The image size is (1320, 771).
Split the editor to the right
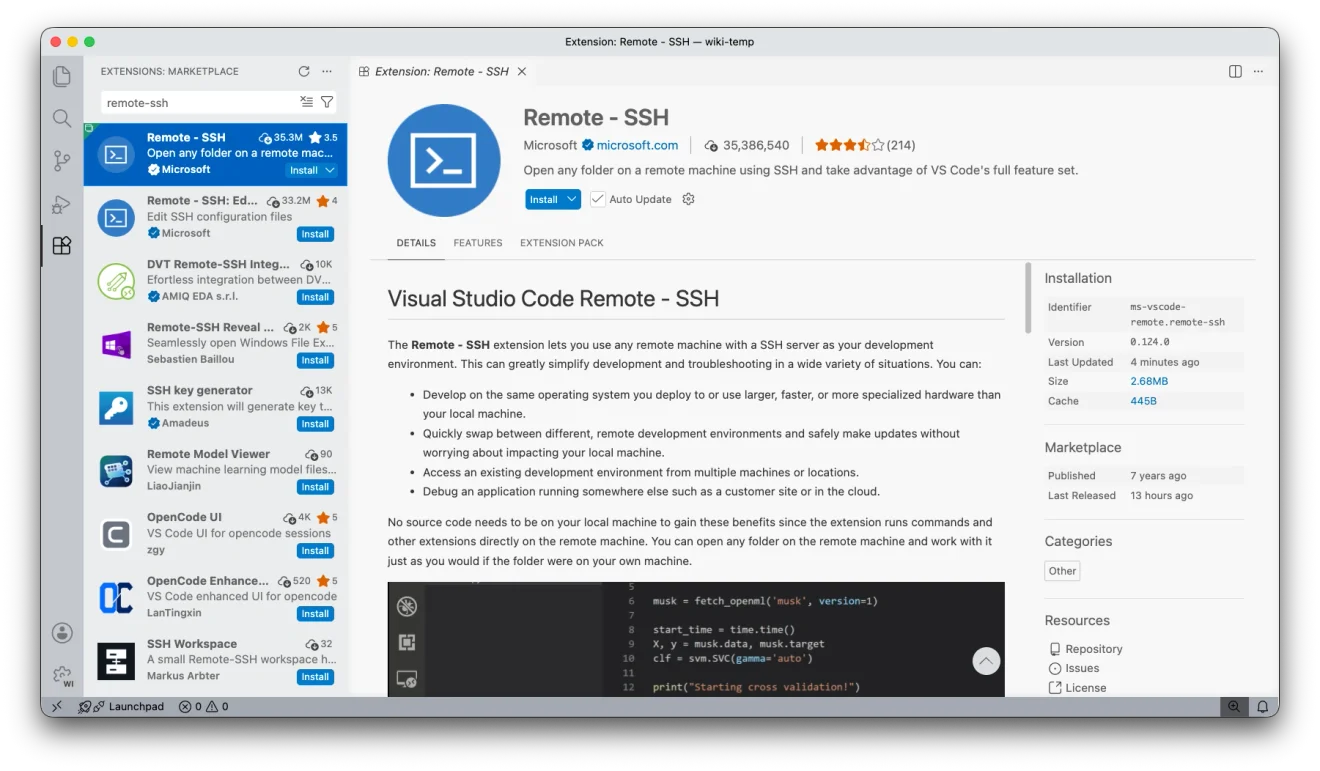pyautogui.click(x=1235, y=71)
